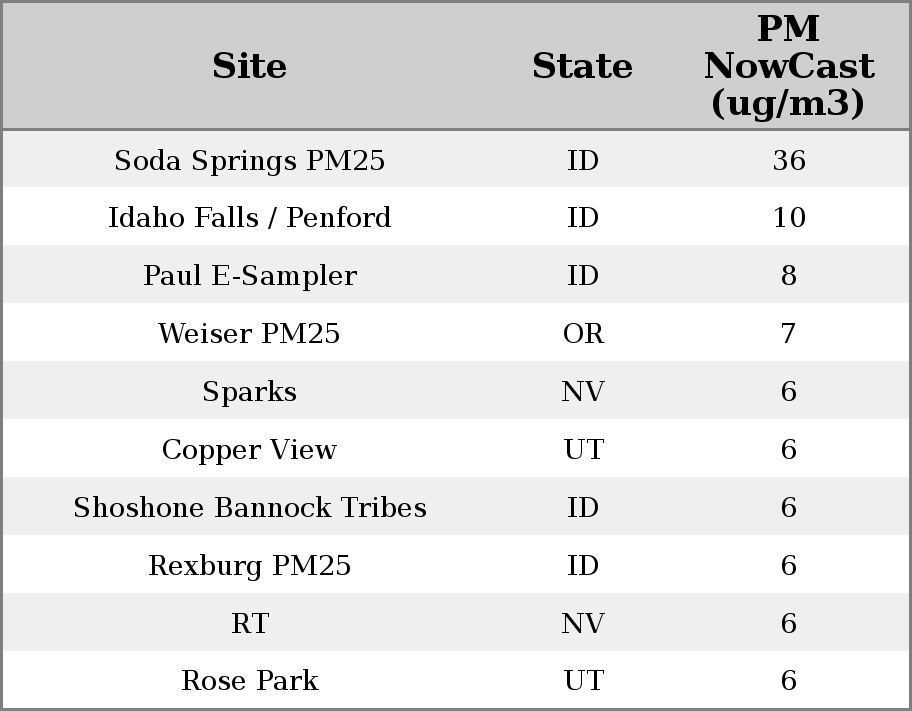Click the NV state cell for Sparks
The image size is (912, 711).
[583, 392]
